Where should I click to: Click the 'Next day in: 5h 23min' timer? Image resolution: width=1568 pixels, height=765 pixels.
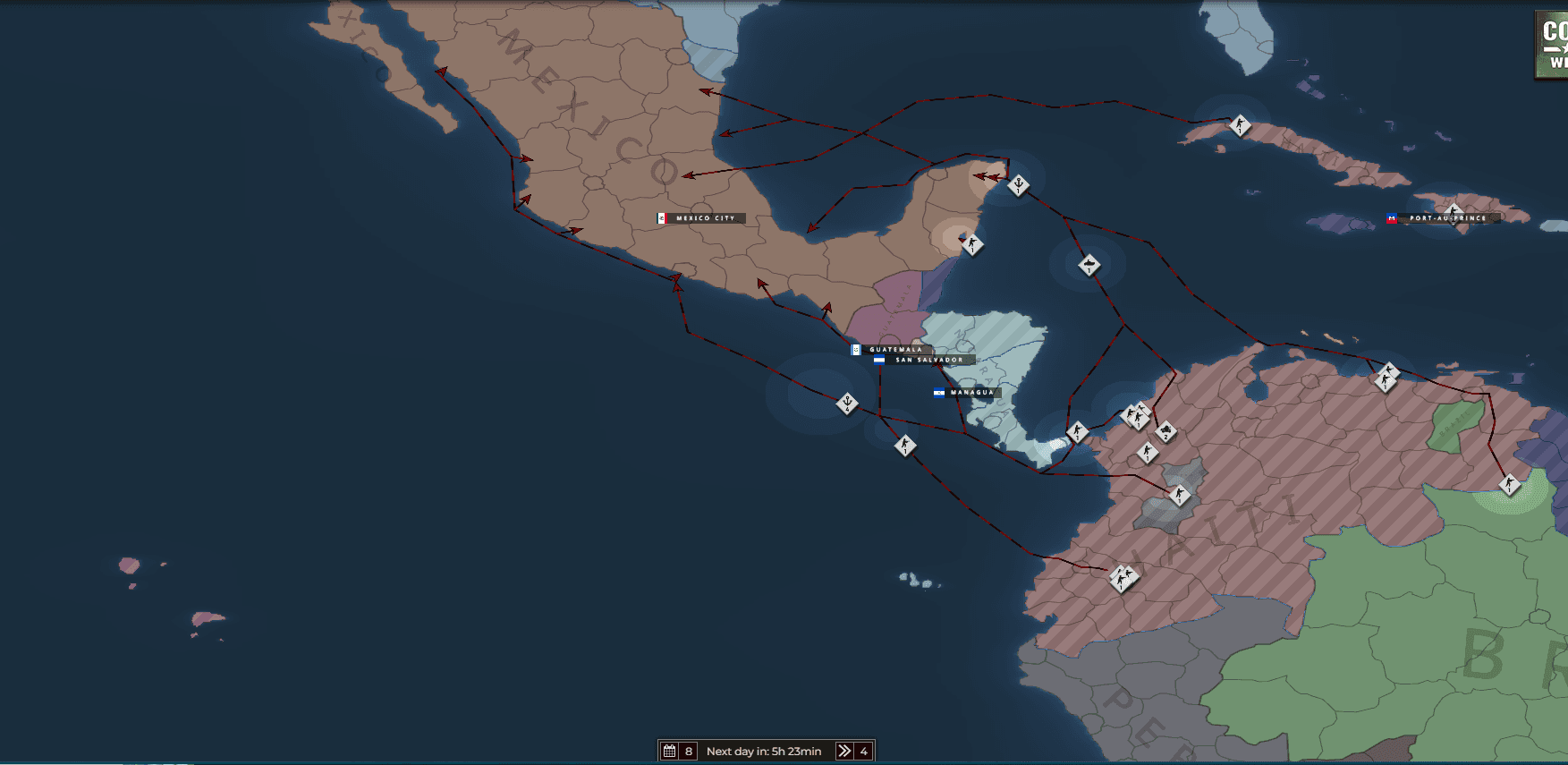(764, 752)
